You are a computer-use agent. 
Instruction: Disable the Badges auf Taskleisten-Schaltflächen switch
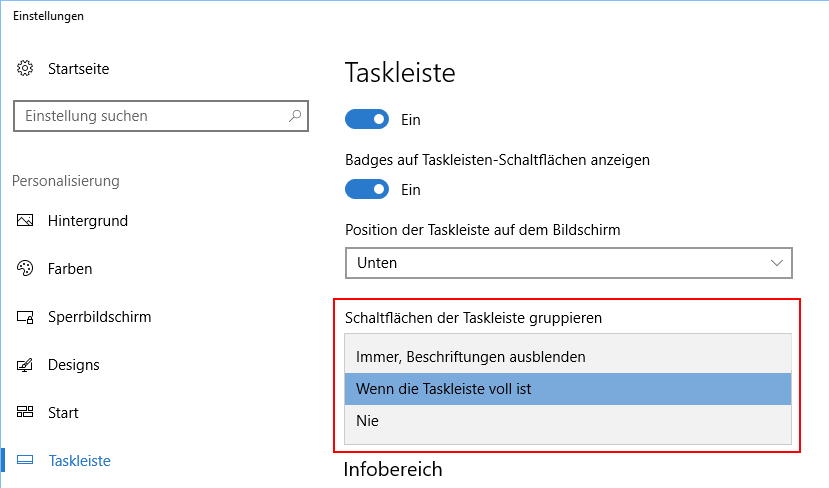click(367, 189)
